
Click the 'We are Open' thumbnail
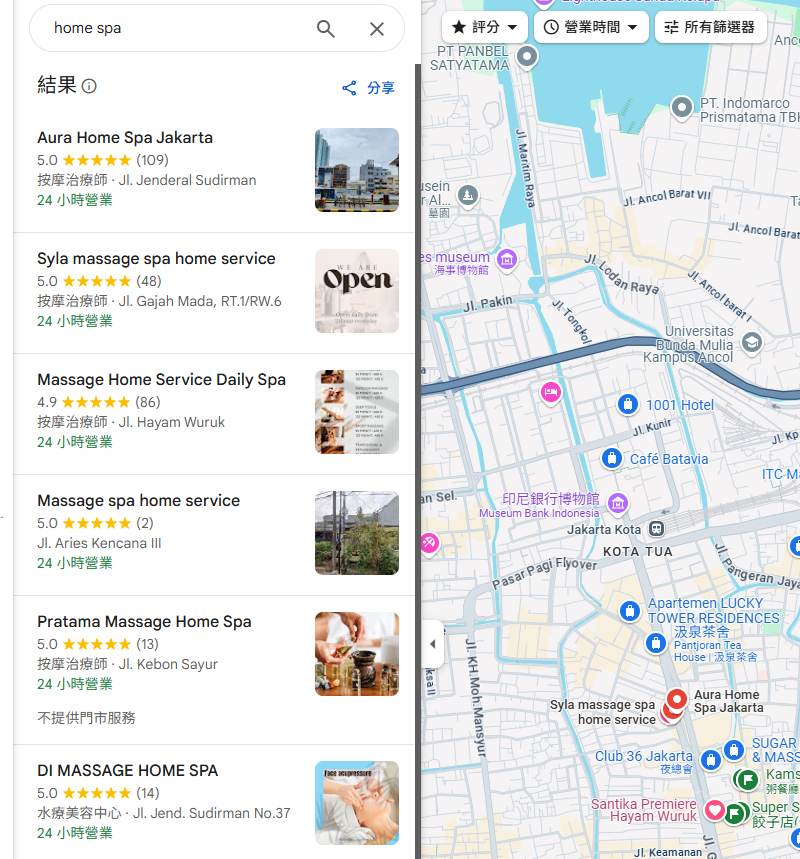point(357,291)
